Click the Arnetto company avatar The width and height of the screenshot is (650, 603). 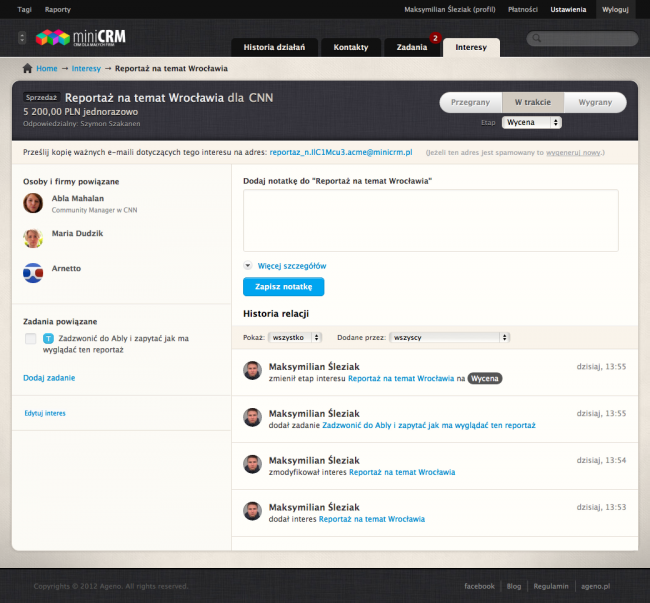click(x=33, y=273)
